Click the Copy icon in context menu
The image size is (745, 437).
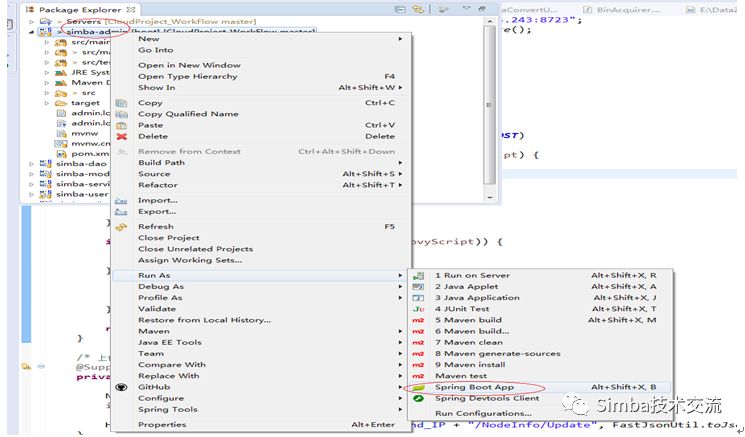click(x=122, y=103)
